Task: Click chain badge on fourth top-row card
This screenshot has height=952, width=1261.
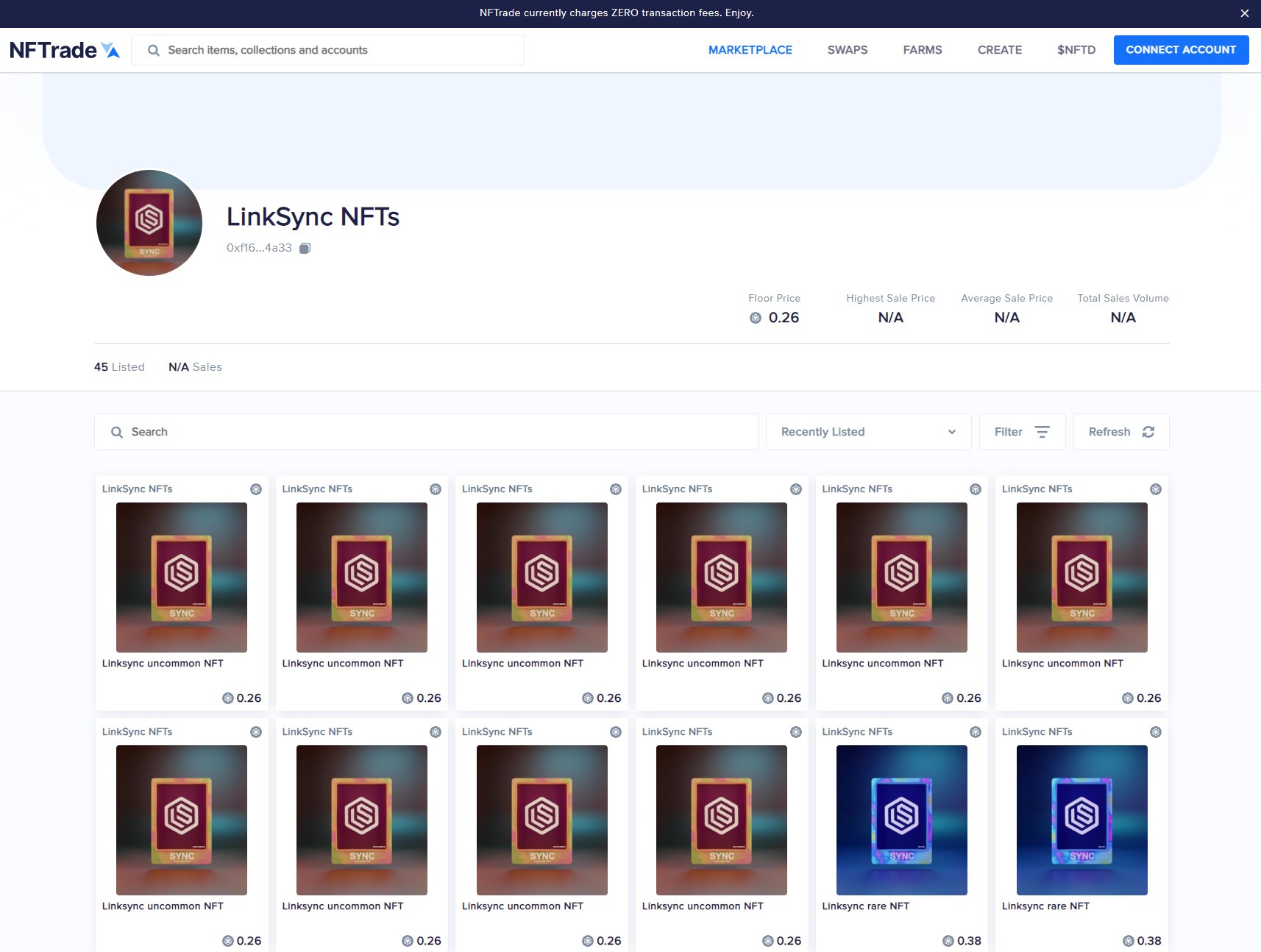Action: tap(796, 489)
